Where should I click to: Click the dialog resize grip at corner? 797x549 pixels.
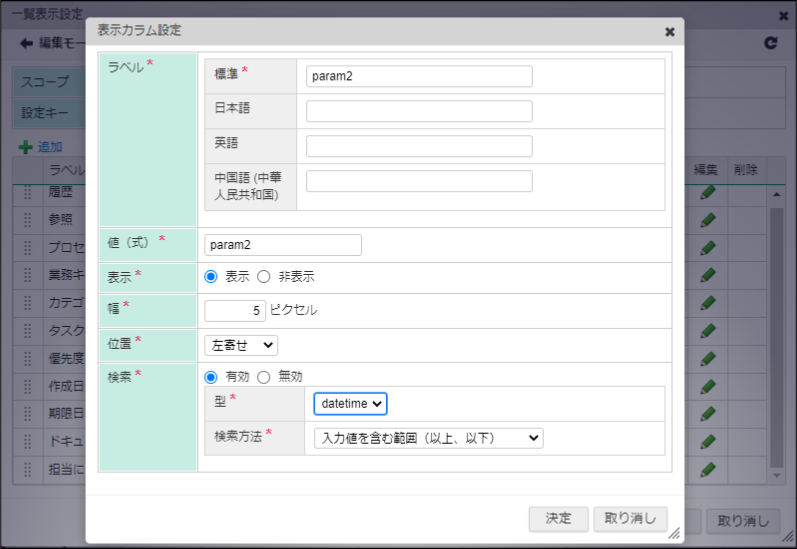tap(674, 533)
